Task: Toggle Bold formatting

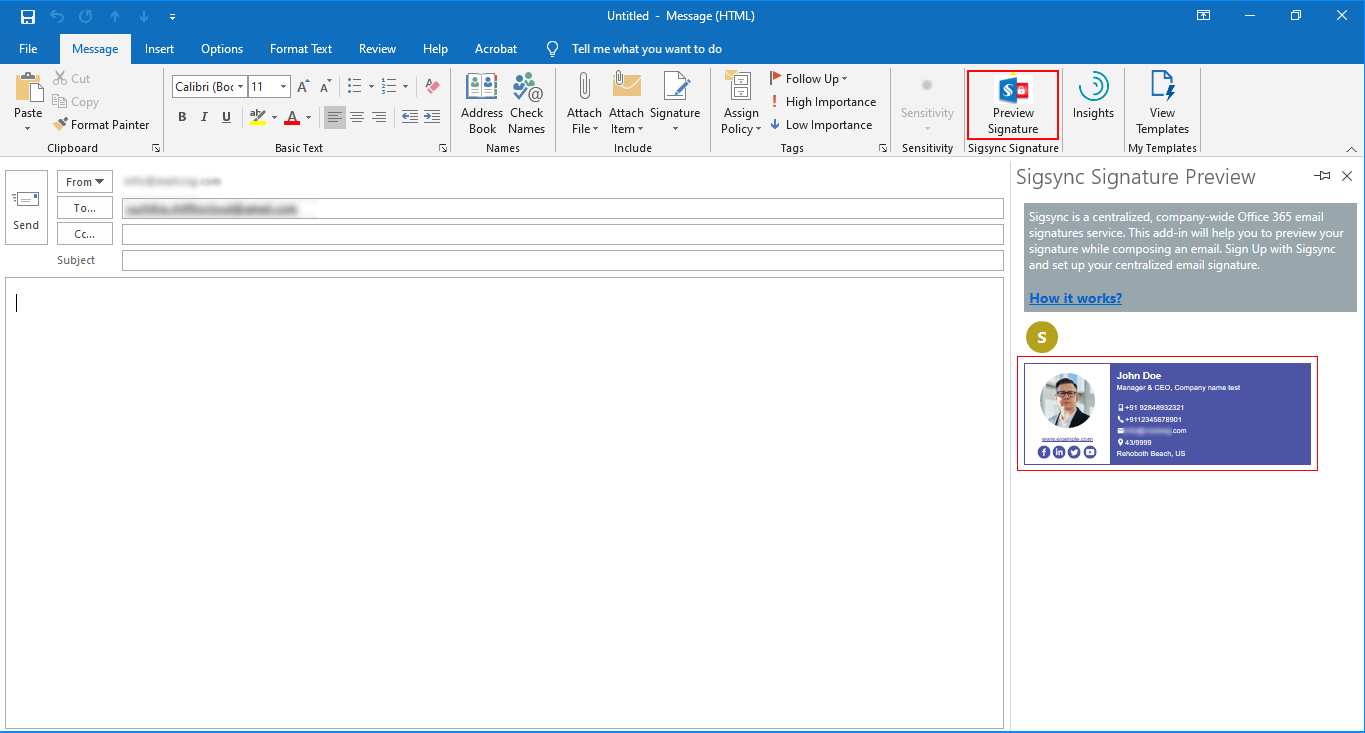Action: (x=182, y=118)
